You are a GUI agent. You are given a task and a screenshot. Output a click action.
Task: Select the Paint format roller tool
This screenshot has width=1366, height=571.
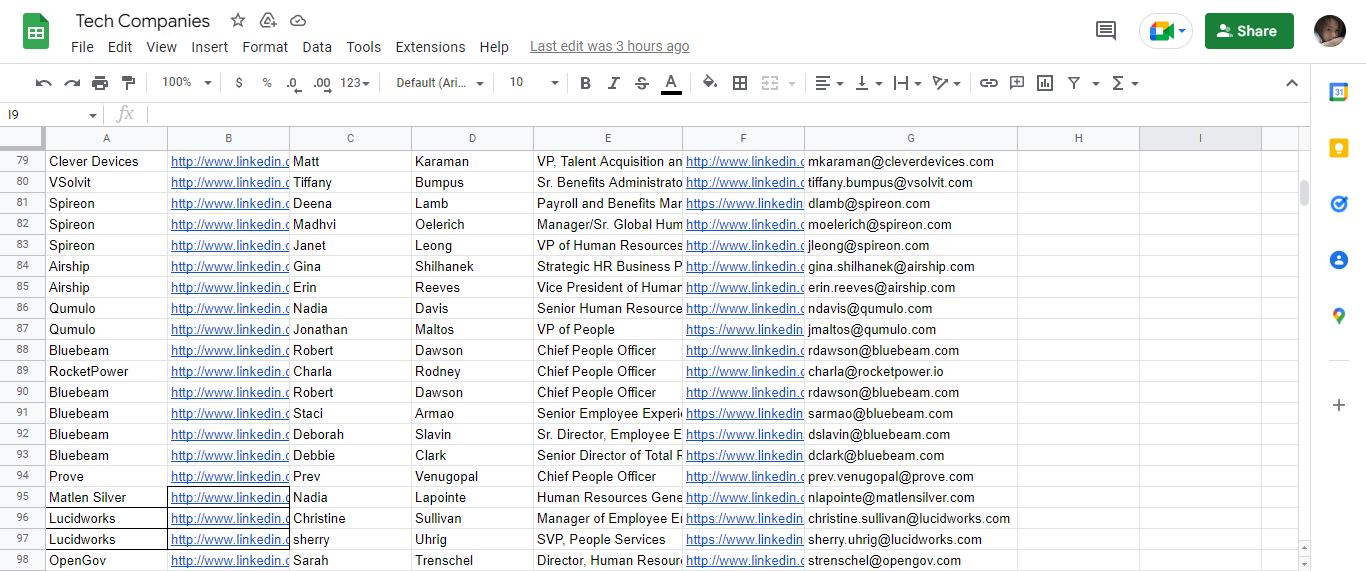[128, 83]
